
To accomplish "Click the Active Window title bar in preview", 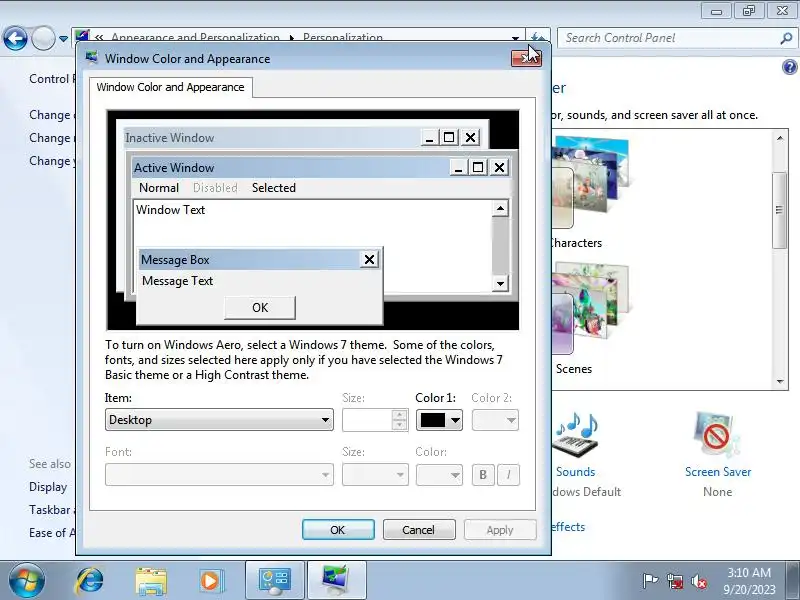I will pos(291,167).
